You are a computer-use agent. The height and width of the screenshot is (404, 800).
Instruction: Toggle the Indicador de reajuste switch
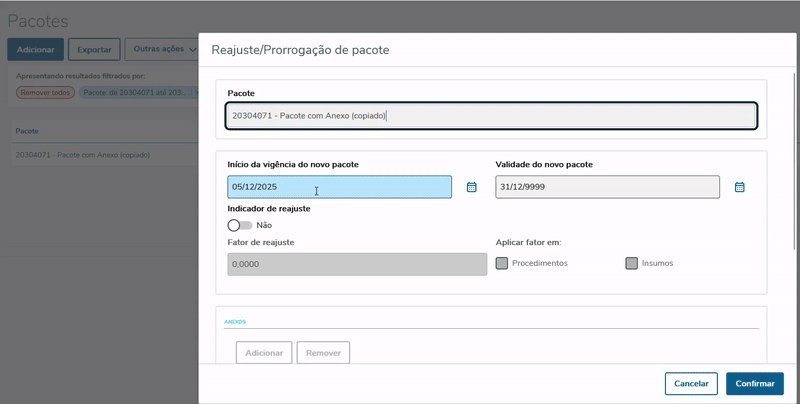pyautogui.click(x=240, y=225)
